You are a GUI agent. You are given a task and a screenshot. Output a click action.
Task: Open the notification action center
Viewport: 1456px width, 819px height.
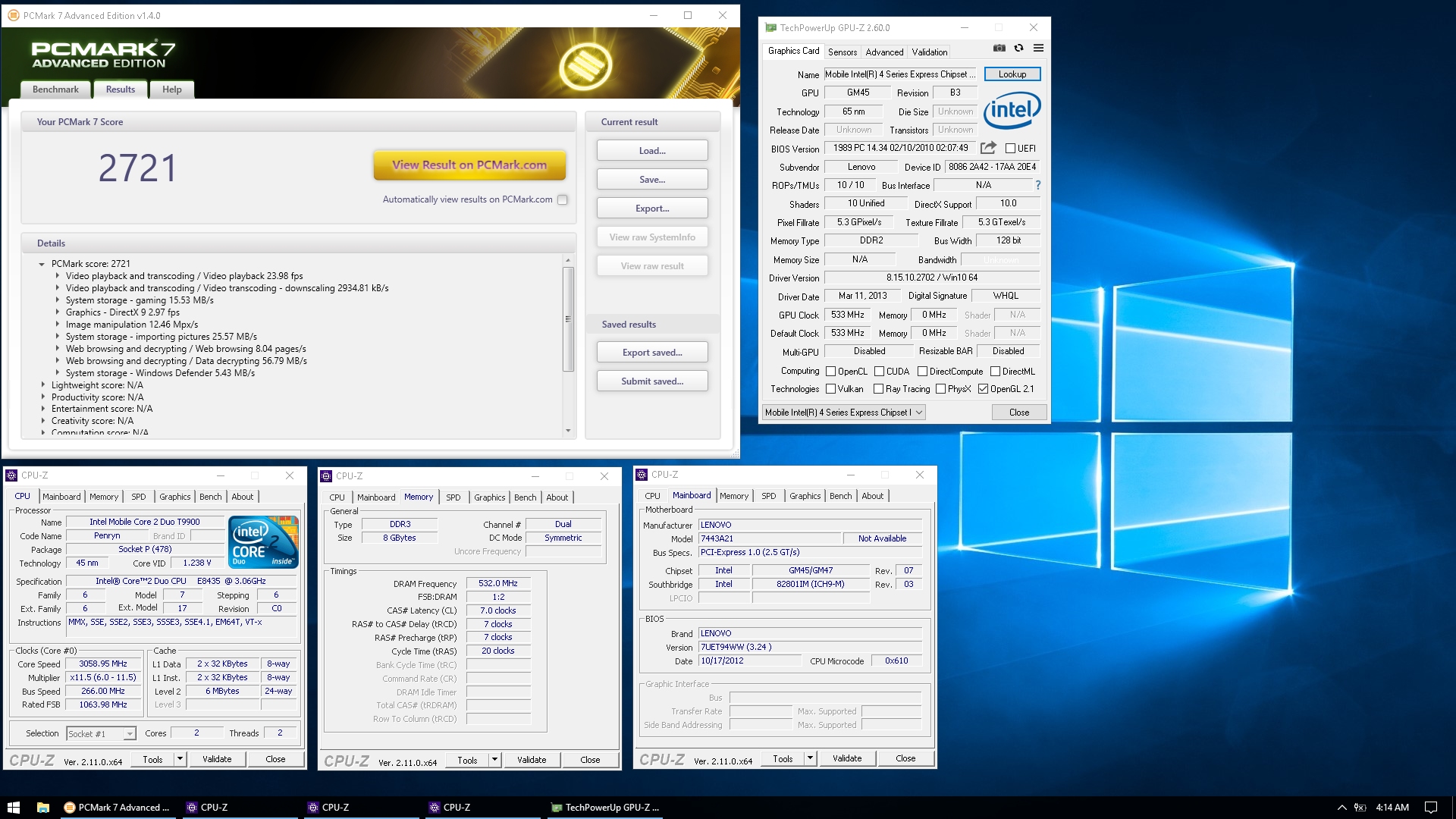click(1431, 808)
